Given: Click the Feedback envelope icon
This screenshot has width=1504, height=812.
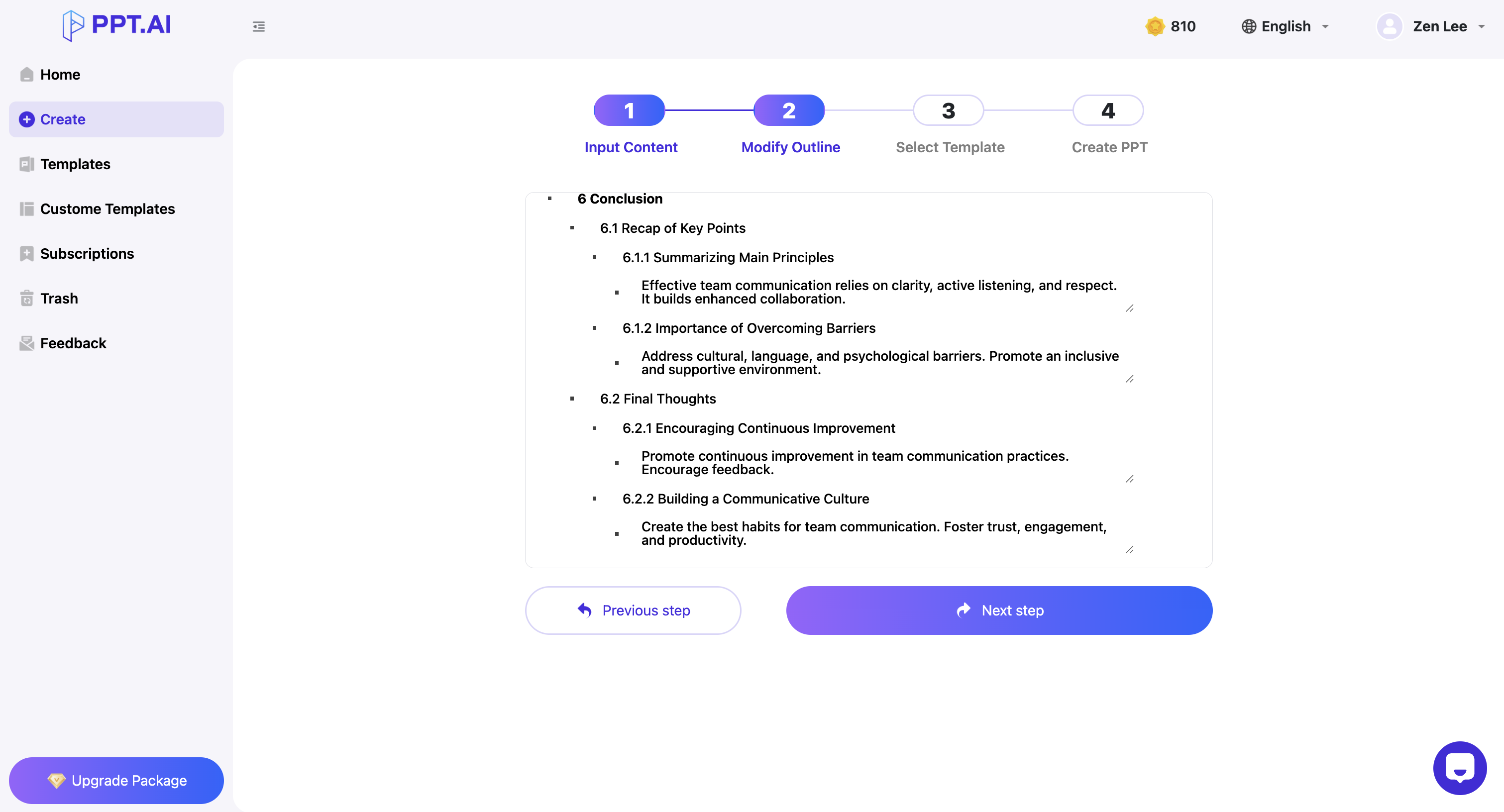Looking at the screenshot, I should coord(26,343).
